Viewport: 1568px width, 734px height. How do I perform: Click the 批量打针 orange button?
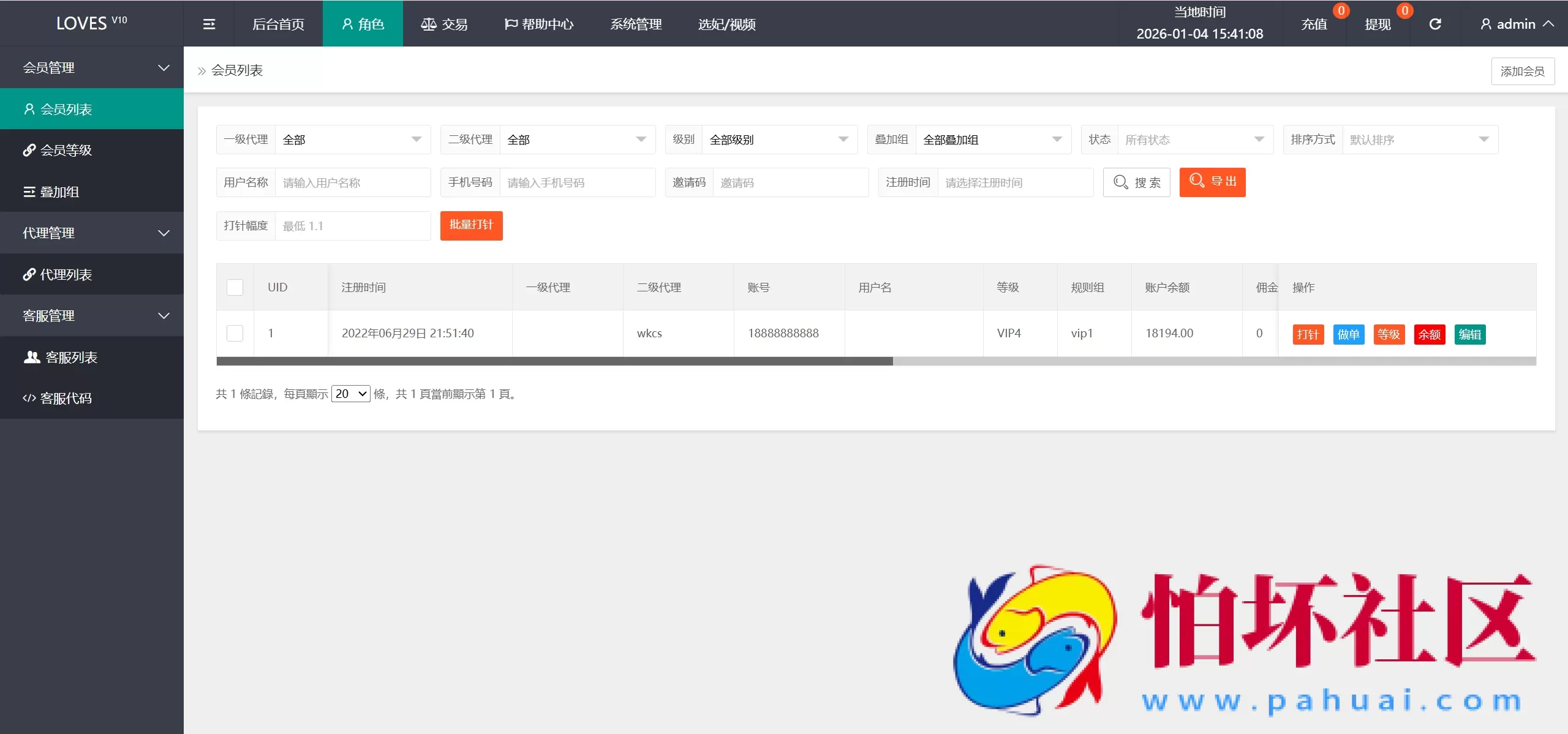[x=471, y=225]
